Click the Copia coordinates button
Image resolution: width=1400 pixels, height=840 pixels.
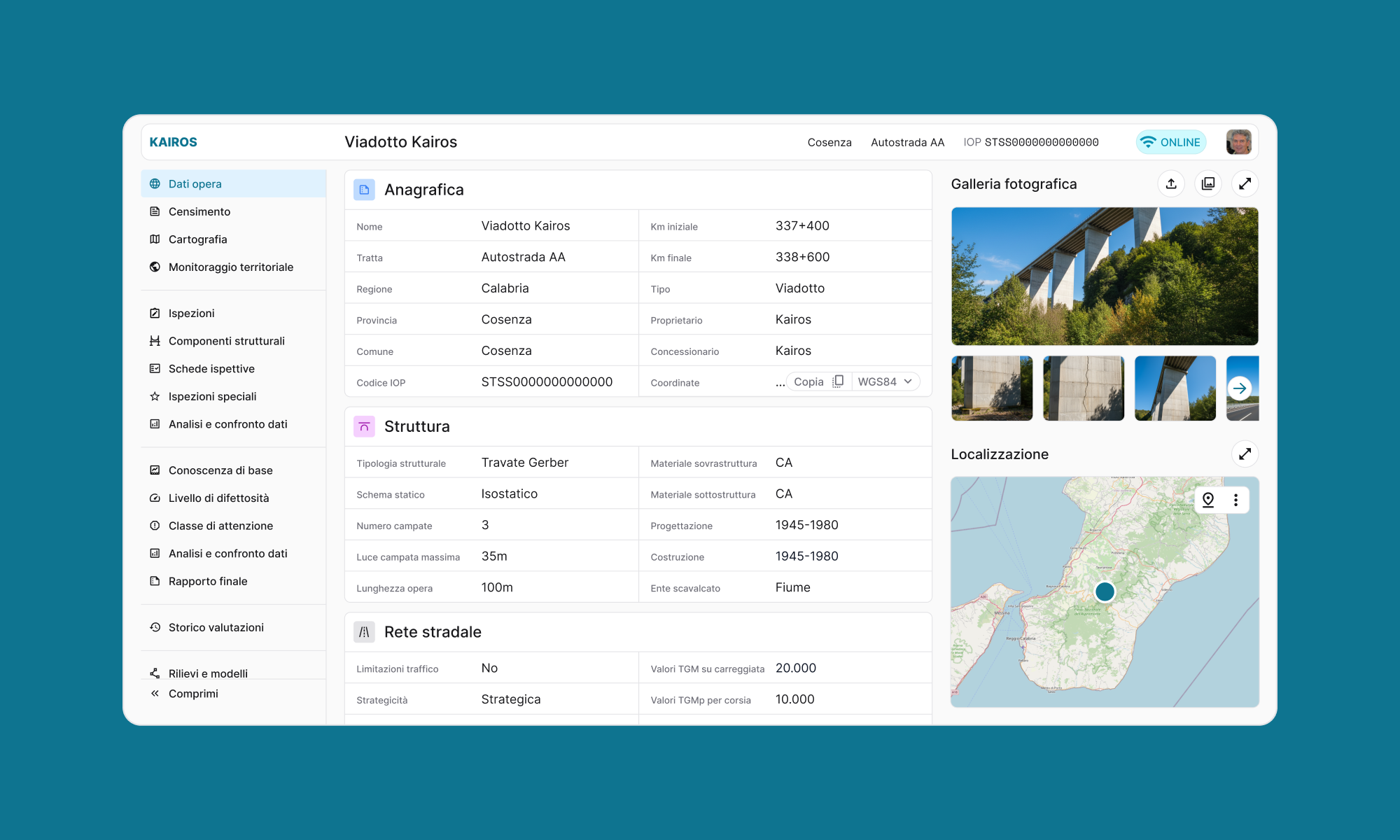[x=808, y=381]
